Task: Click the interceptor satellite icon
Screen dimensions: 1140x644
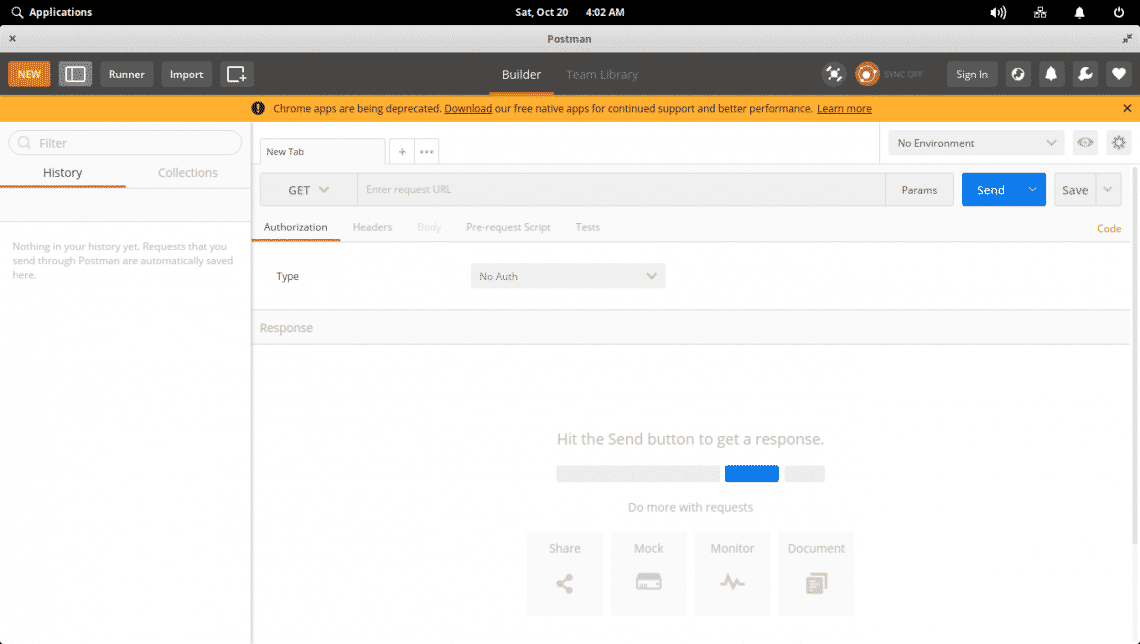Action: pyautogui.click(x=834, y=74)
